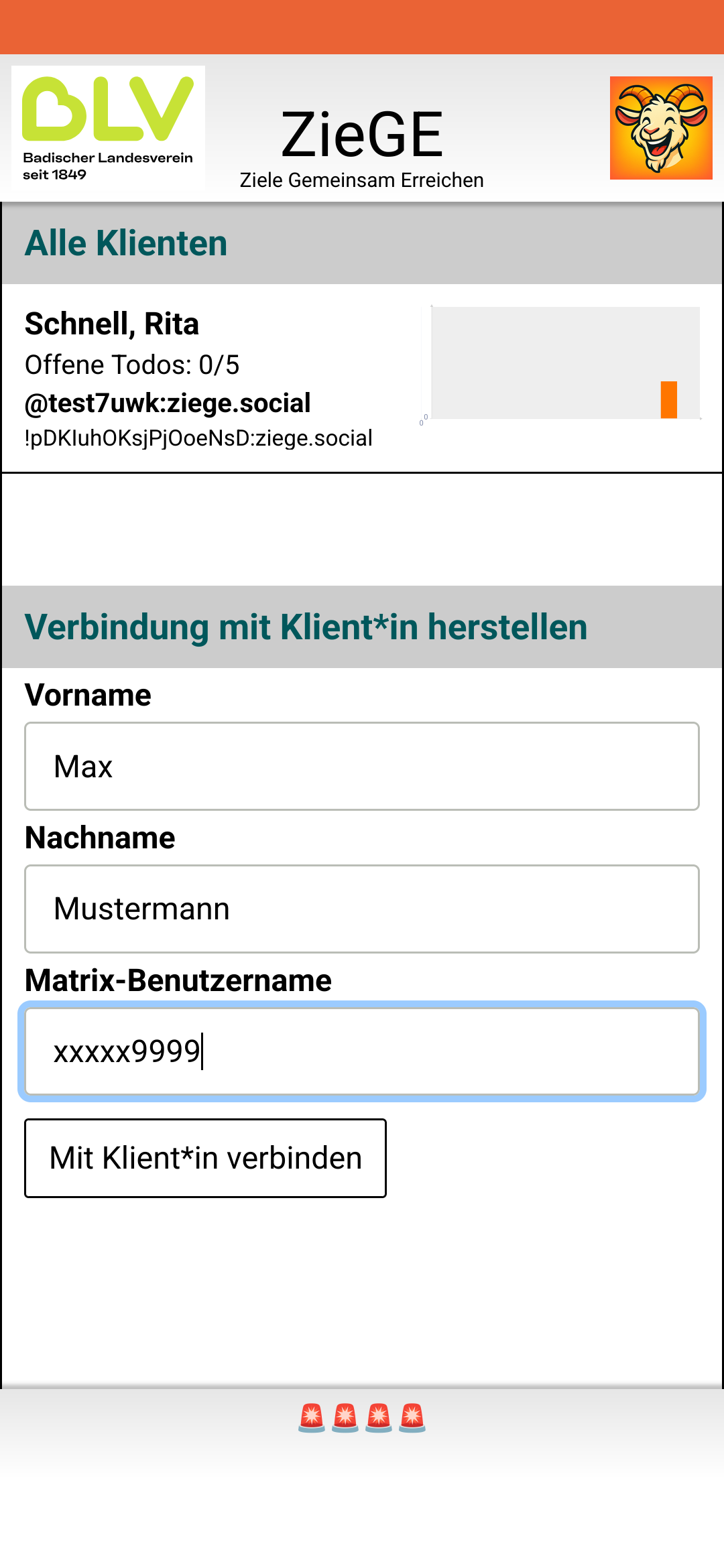Click the Offene Todos 0/5 status text

click(132, 365)
